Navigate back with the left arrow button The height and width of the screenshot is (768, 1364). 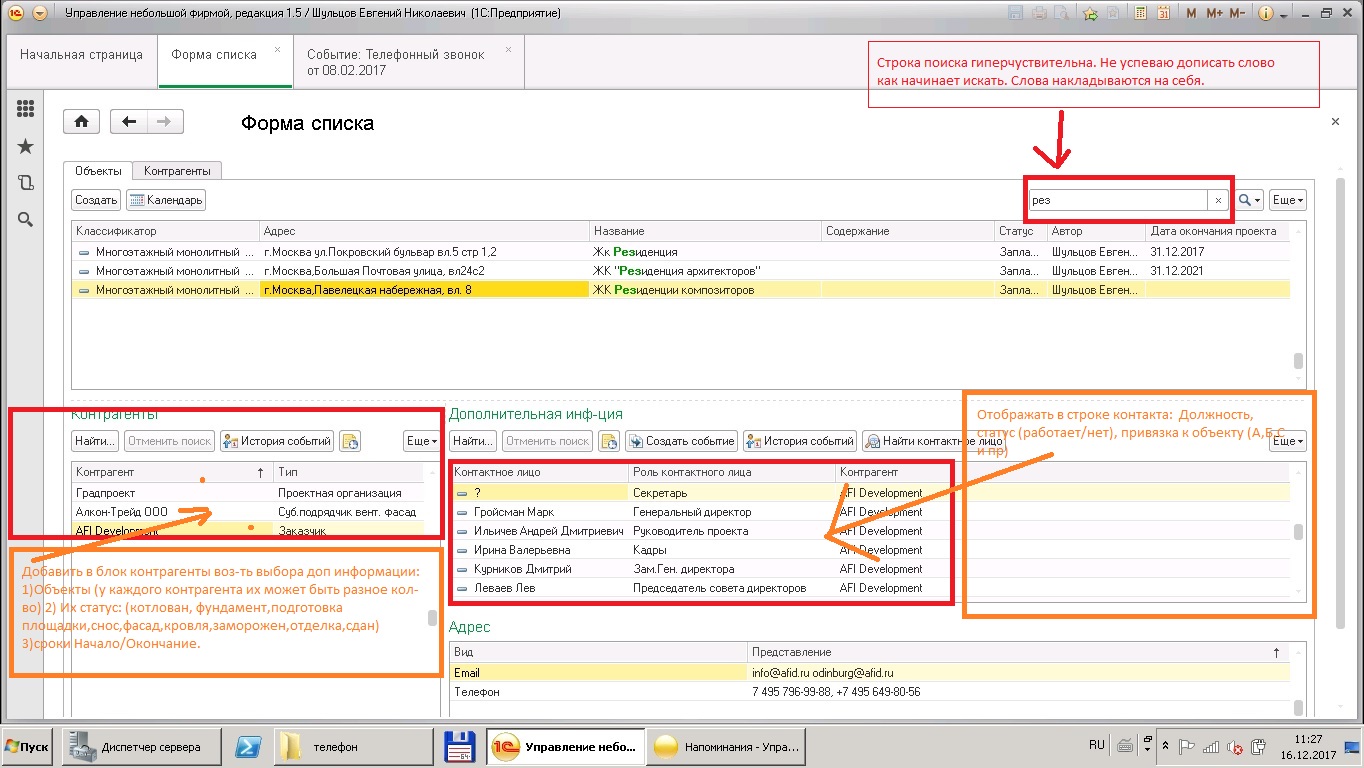click(128, 122)
